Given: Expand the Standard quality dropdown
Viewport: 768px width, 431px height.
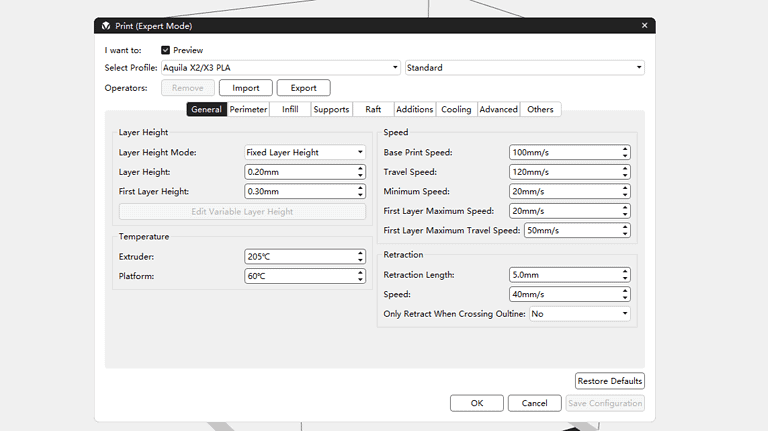Looking at the screenshot, I should tap(524, 68).
